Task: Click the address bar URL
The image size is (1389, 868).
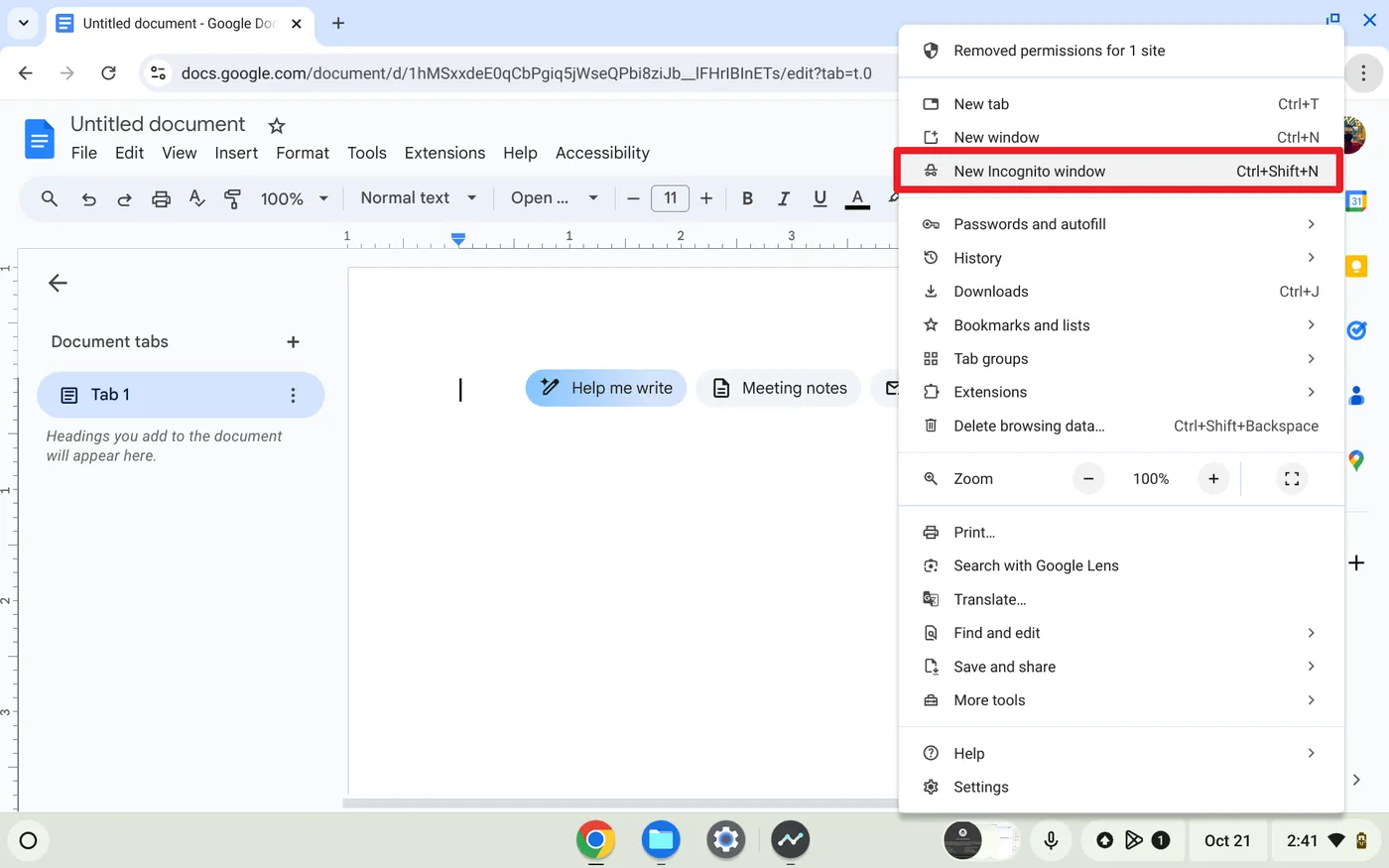Action: click(x=526, y=72)
